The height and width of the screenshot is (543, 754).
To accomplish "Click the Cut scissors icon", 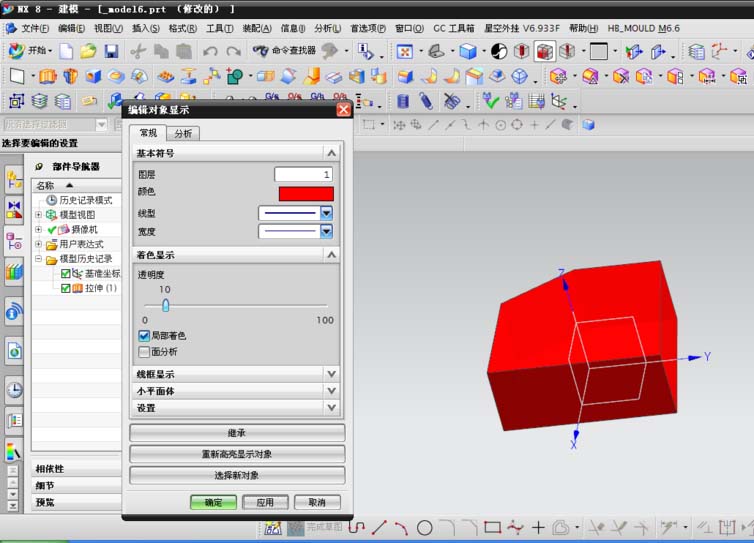I will 138,51.
